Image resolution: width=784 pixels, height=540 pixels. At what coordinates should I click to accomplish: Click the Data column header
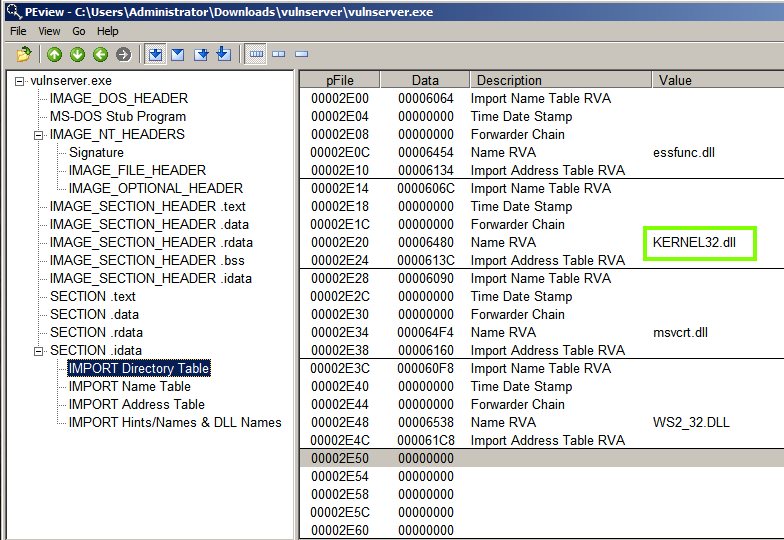425,80
